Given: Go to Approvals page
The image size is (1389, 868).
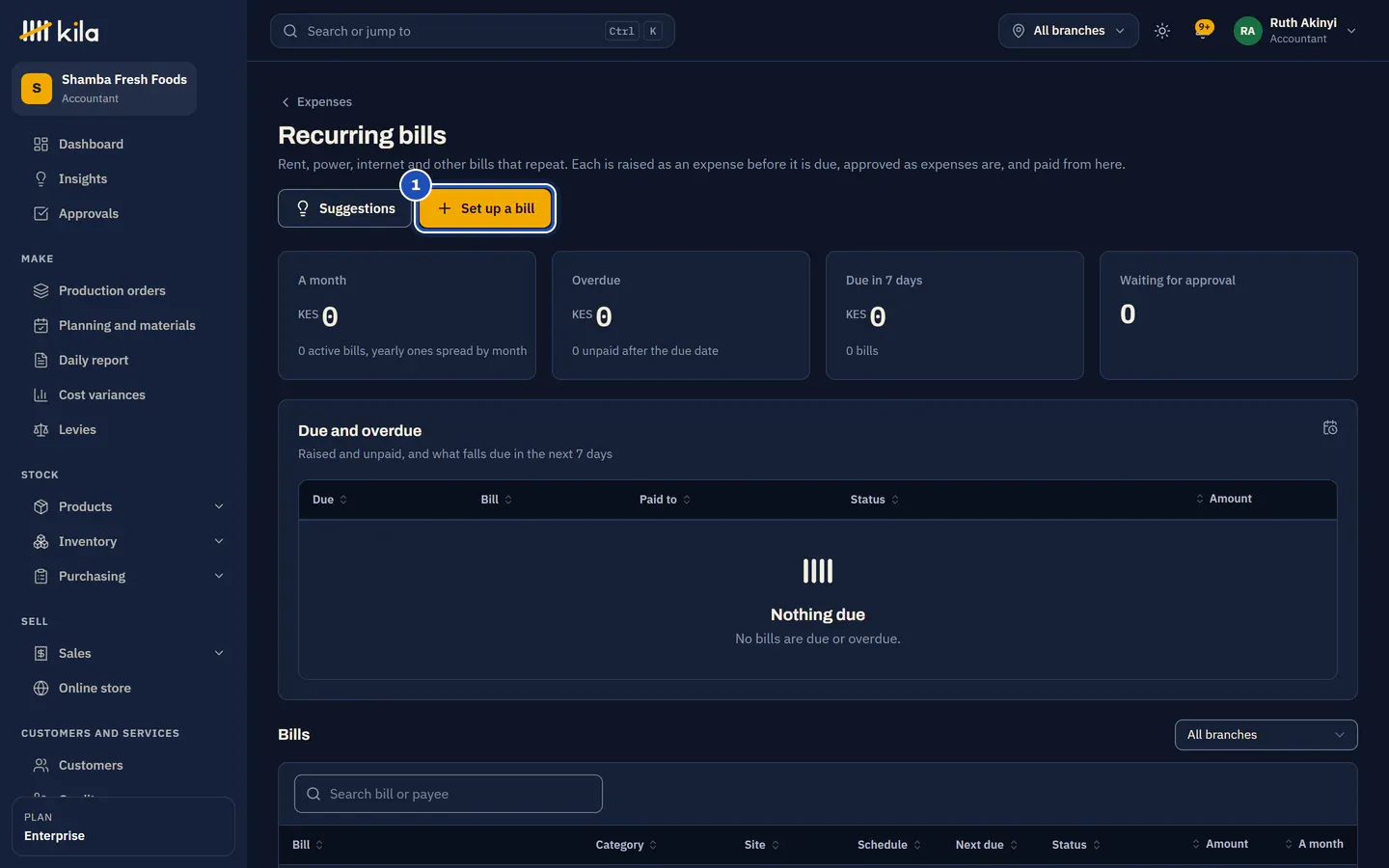Looking at the screenshot, I should (x=123, y=213).
